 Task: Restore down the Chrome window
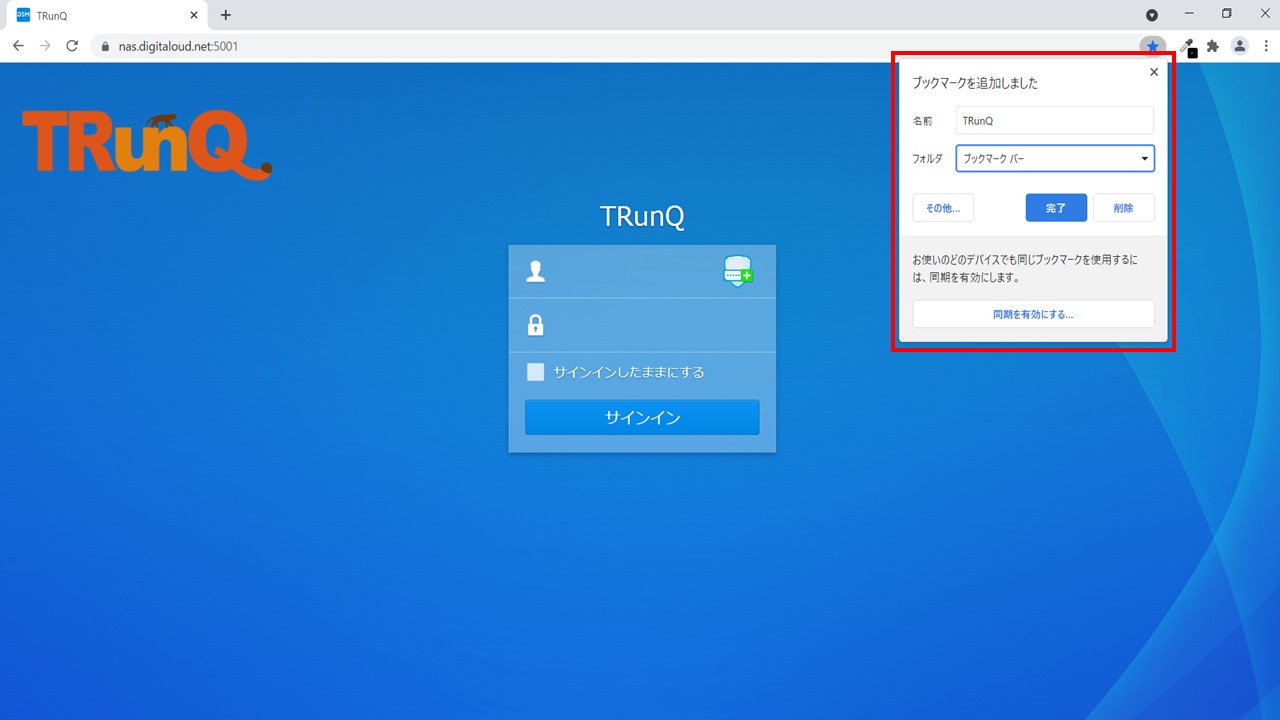(1227, 14)
